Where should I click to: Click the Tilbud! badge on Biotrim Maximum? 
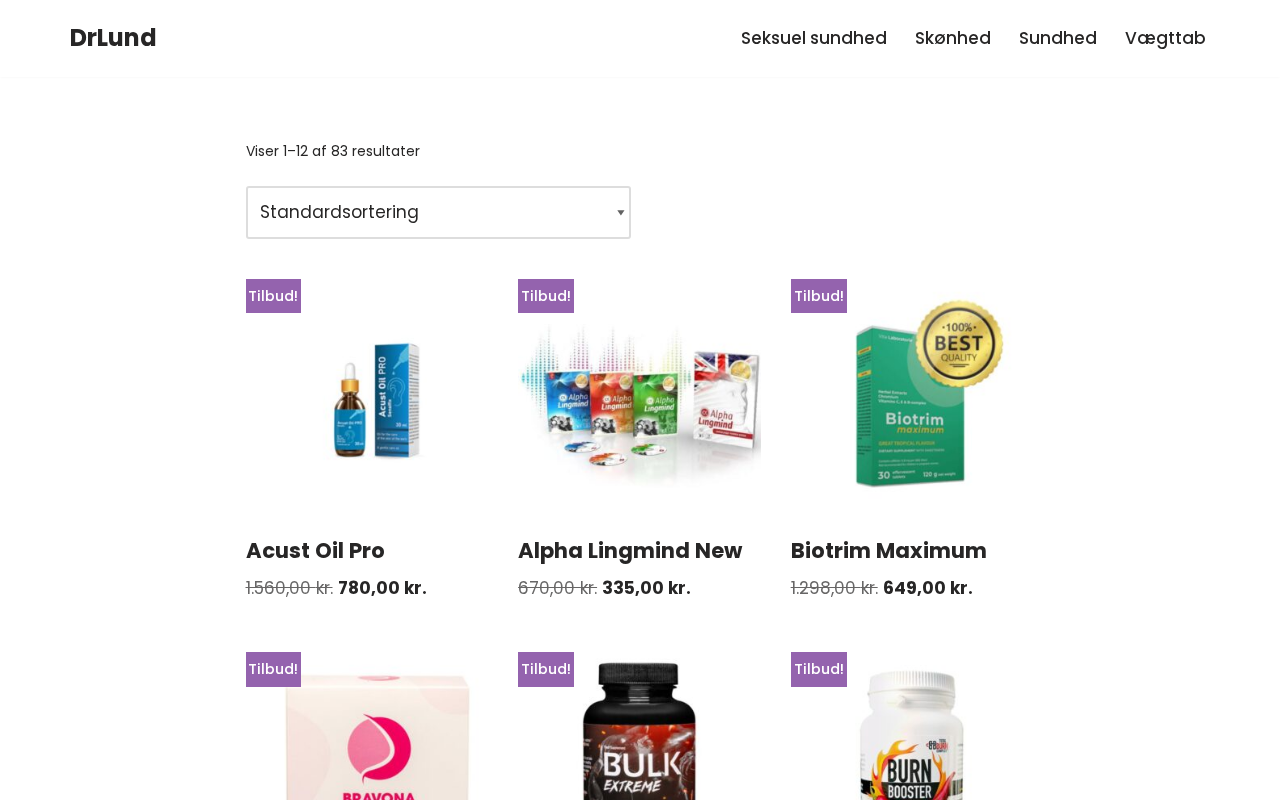pyautogui.click(x=819, y=296)
